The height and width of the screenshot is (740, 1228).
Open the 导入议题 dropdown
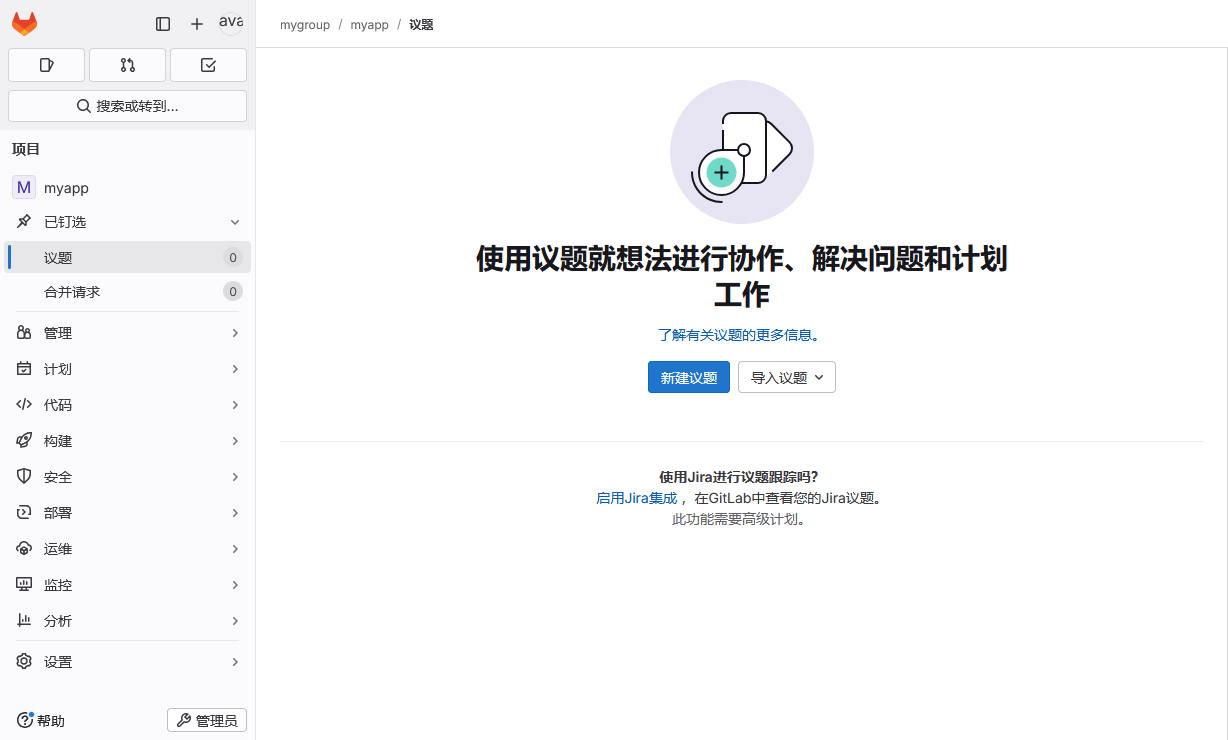[786, 377]
